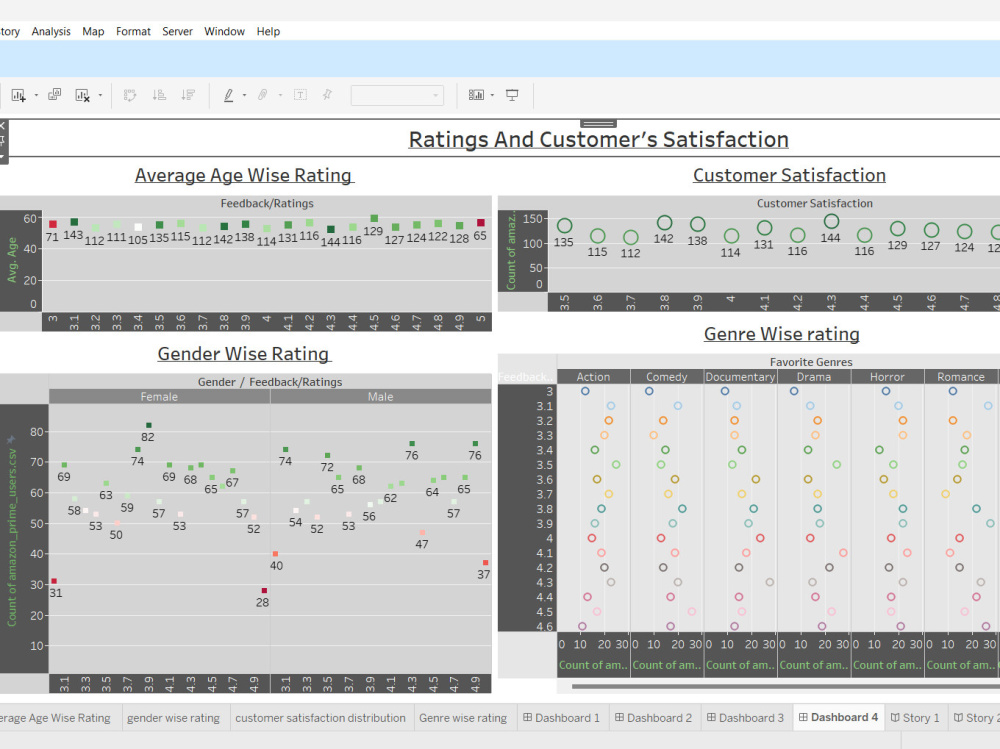Image resolution: width=1000 pixels, height=749 pixels.
Task: Switch to the Dashboard 2 tab
Action: 654,717
